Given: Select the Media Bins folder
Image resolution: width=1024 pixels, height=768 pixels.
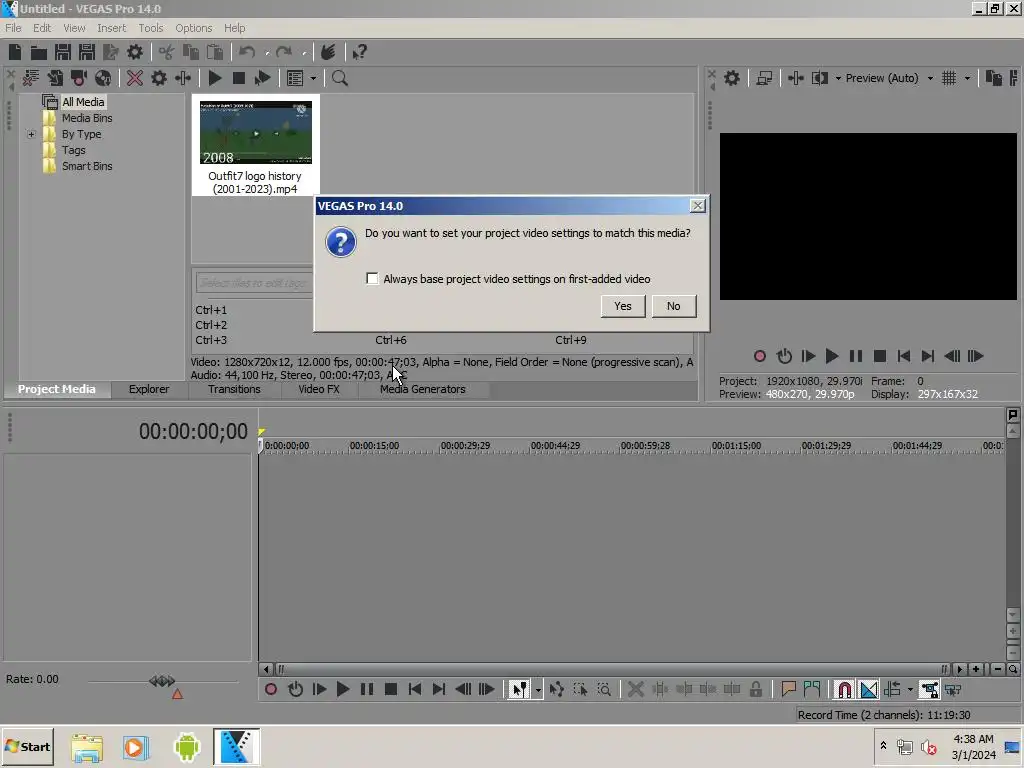Looking at the screenshot, I should 87,118.
